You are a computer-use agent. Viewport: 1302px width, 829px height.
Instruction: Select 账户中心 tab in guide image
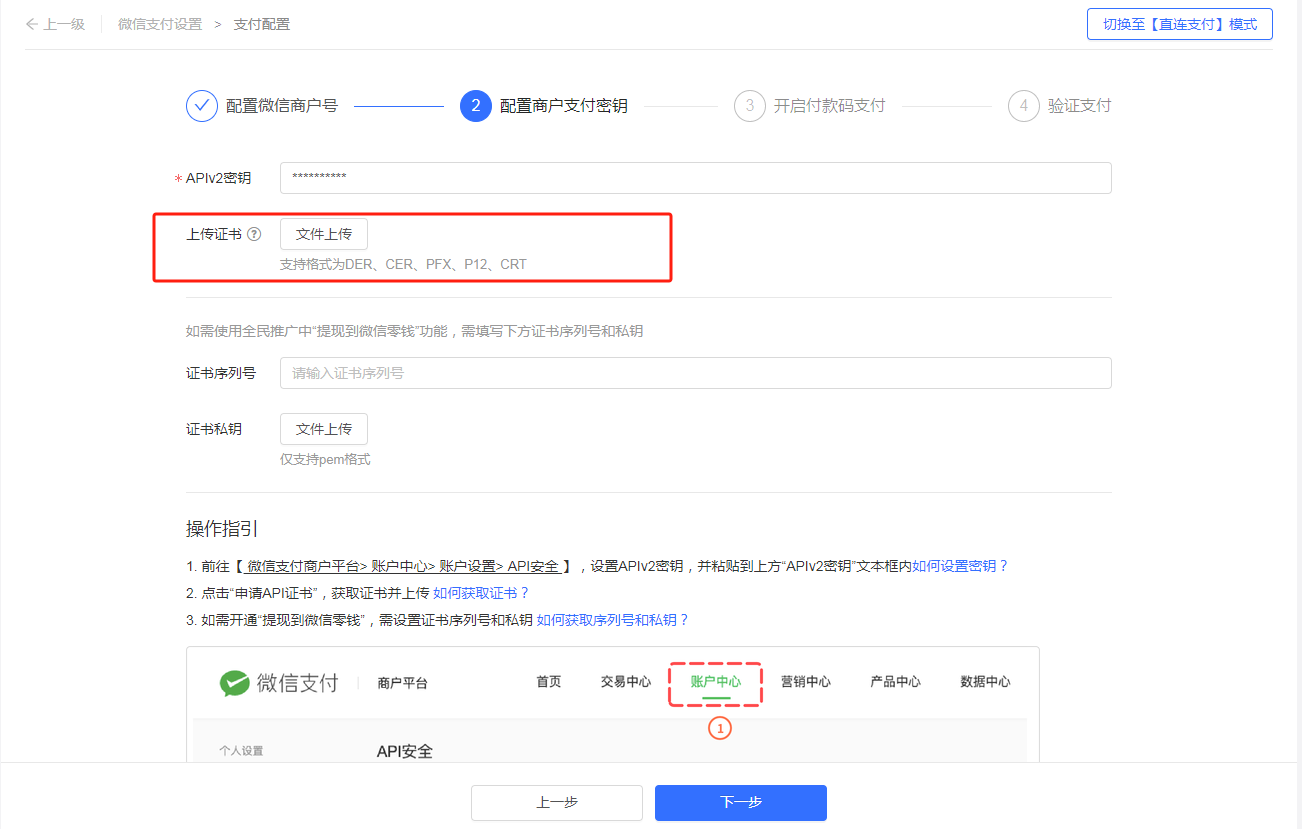click(x=716, y=682)
